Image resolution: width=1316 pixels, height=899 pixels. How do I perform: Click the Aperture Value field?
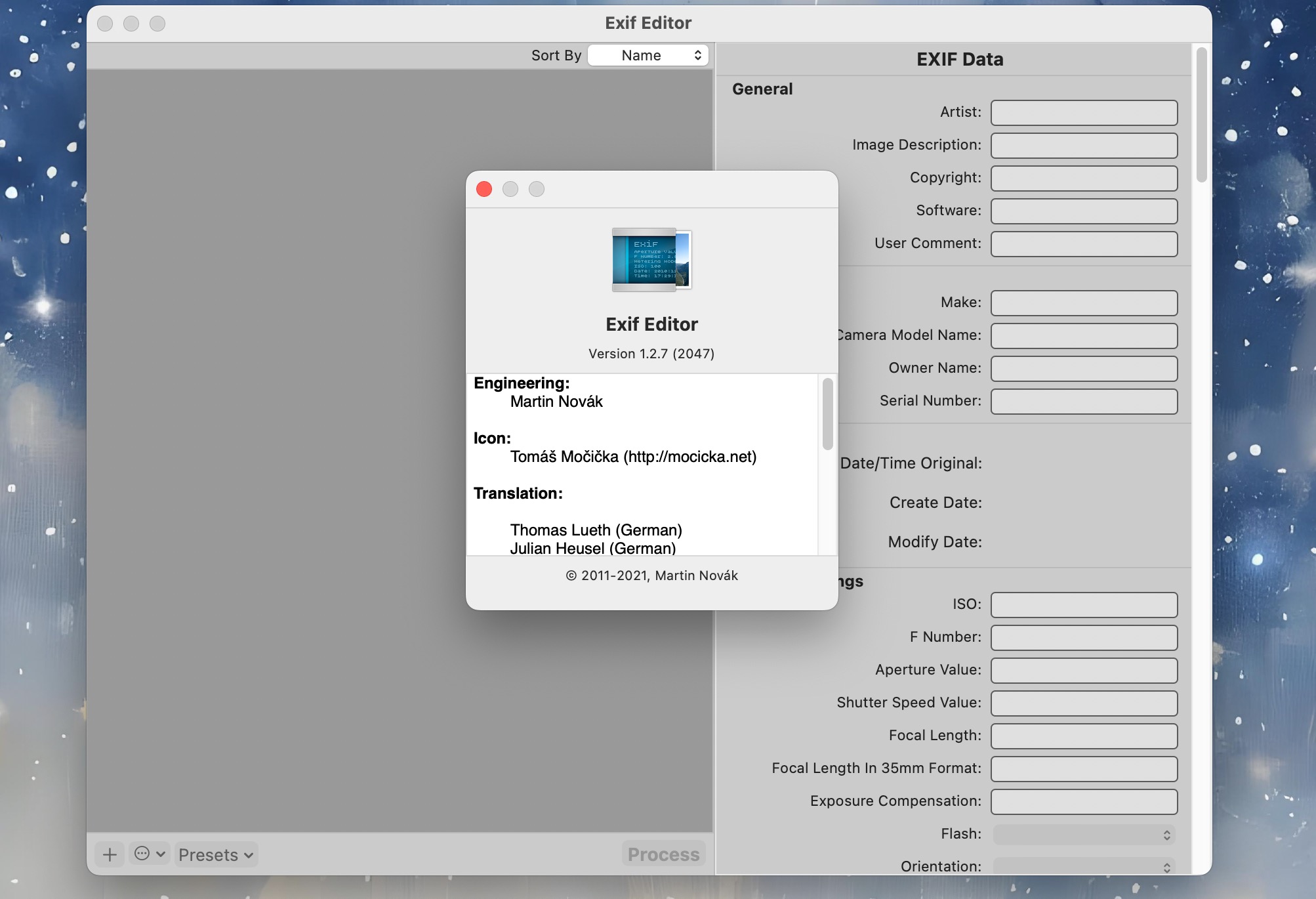[1084, 670]
